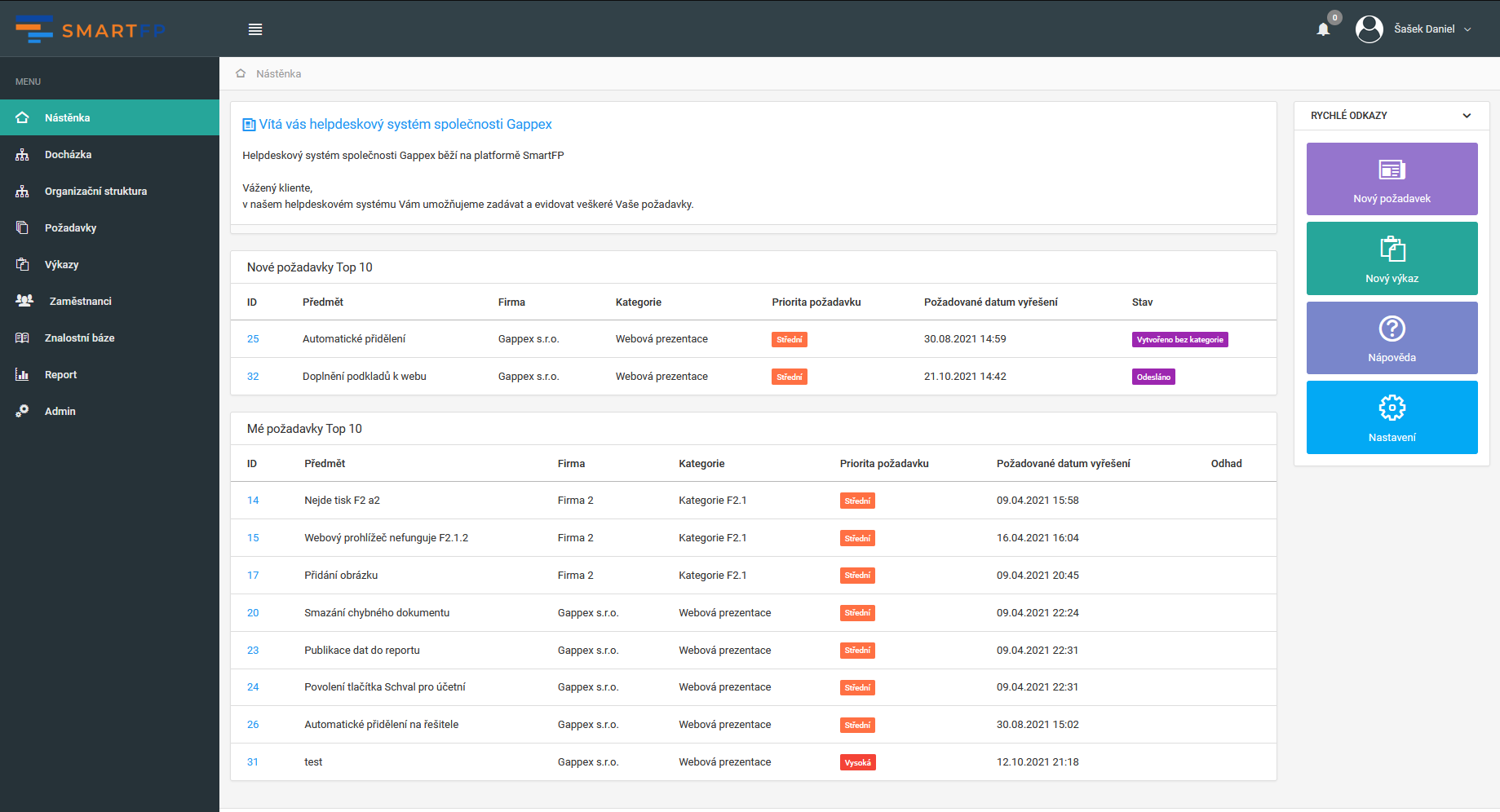Image resolution: width=1500 pixels, height=812 pixels.
Task: Click the Nástěnka breadcrumb link
Action: tap(279, 73)
